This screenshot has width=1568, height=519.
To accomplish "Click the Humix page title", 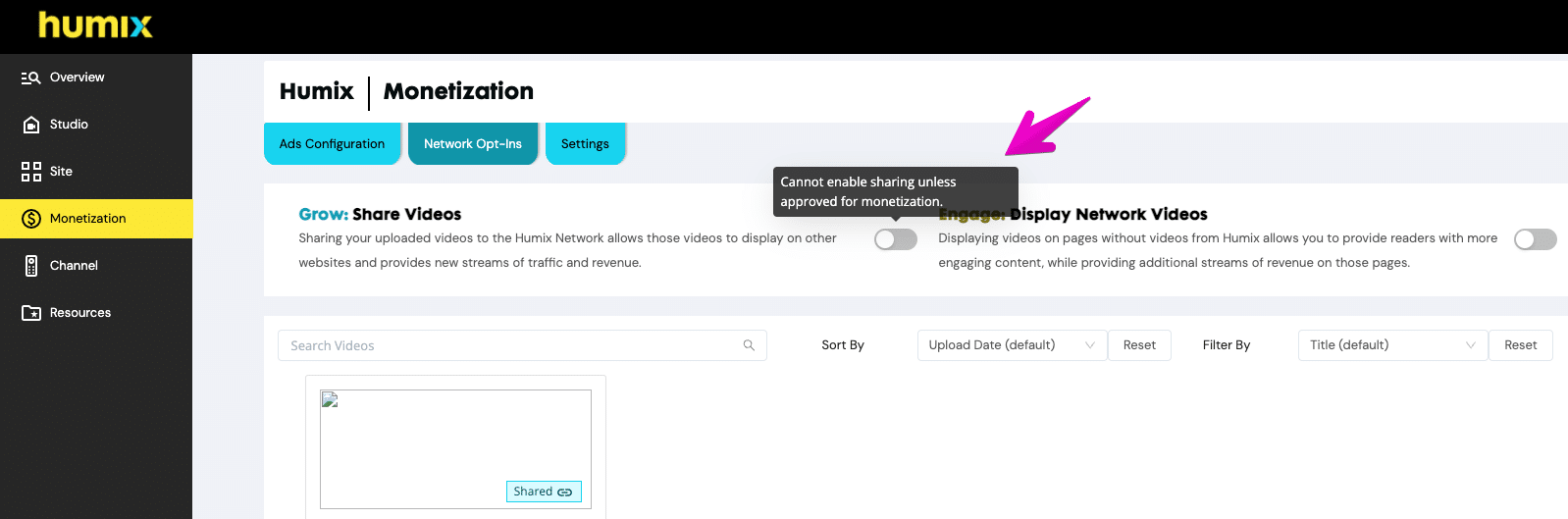I will coord(316,91).
